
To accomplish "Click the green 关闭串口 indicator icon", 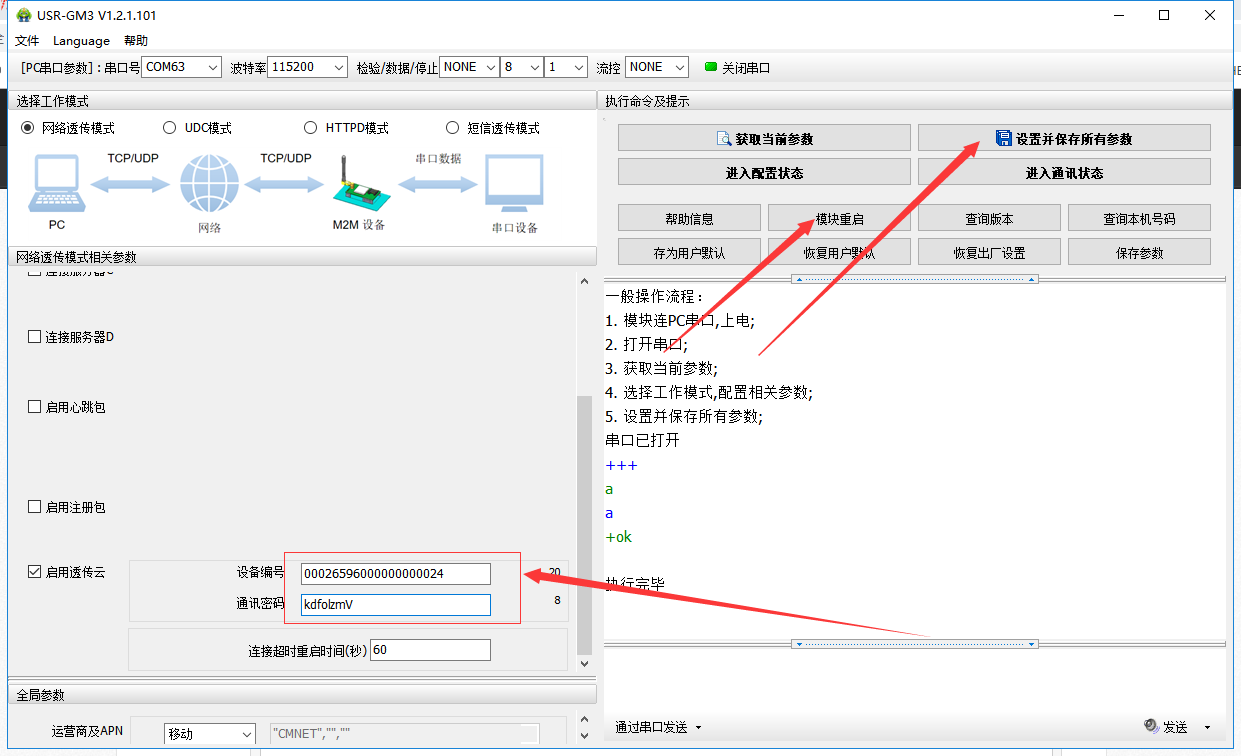I will tap(711, 67).
